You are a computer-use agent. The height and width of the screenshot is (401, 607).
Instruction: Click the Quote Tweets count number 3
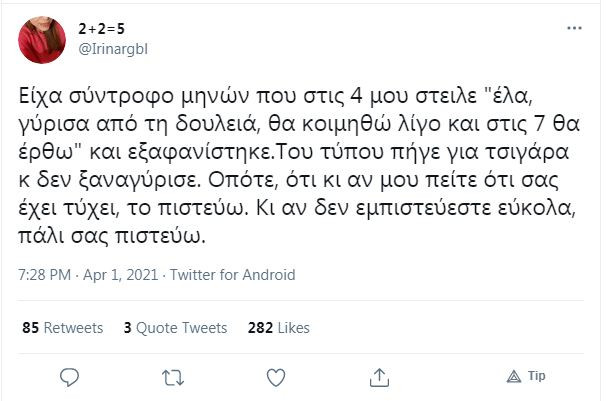128,327
